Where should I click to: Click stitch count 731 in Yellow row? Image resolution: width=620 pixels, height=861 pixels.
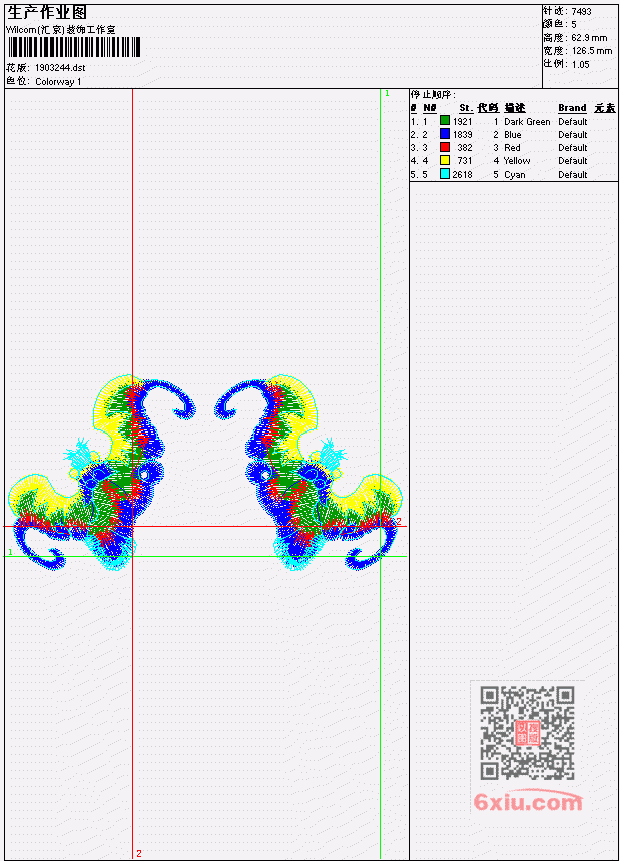click(x=465, y=161)
